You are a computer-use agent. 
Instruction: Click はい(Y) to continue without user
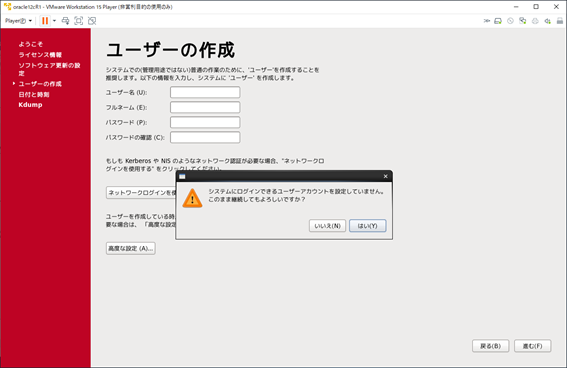(367, 226)
